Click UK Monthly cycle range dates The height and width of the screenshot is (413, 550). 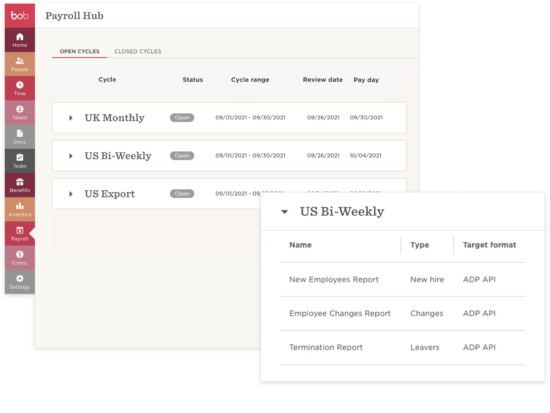tap(250, 118)
